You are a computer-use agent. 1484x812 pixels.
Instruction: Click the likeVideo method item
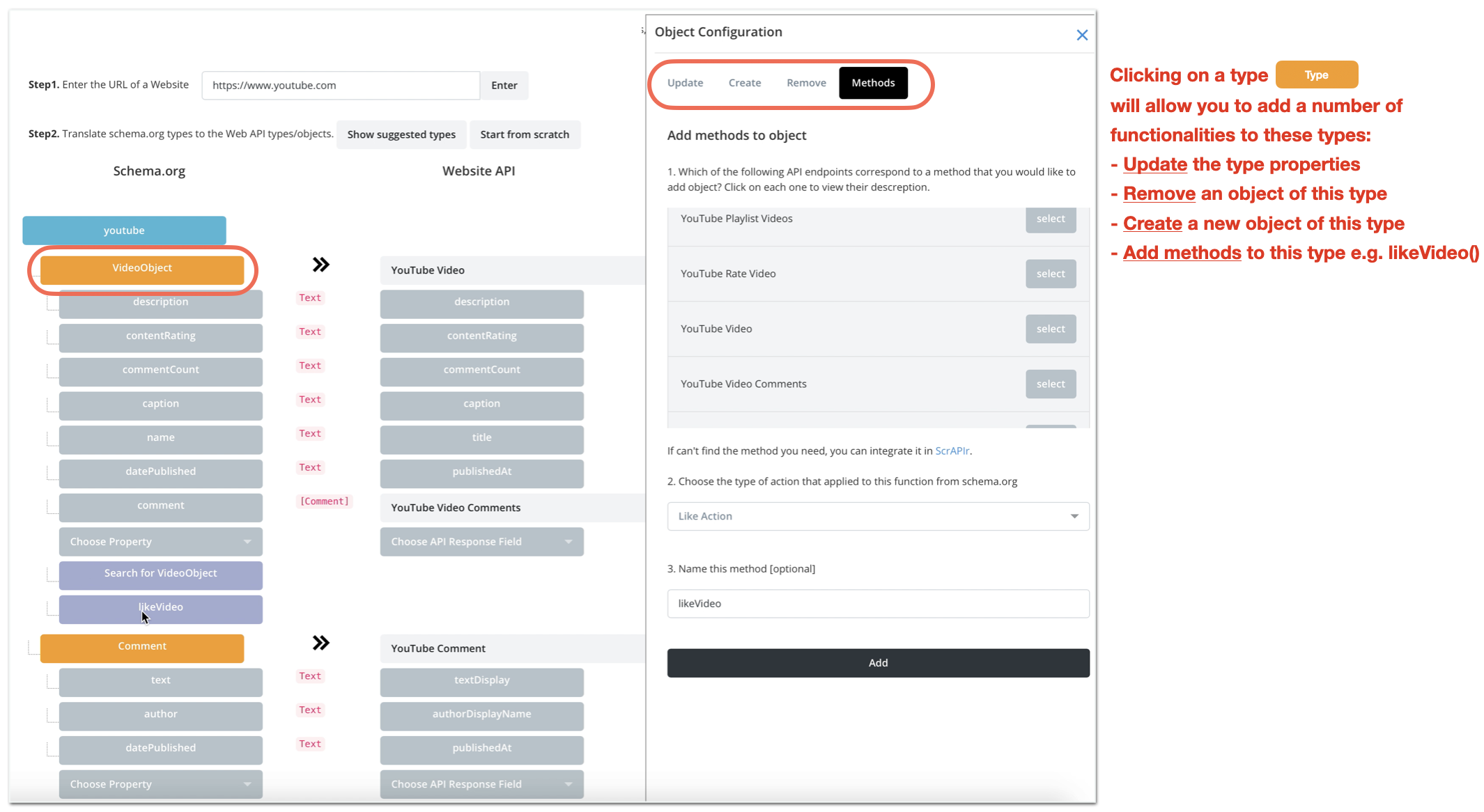click(160, 608)
